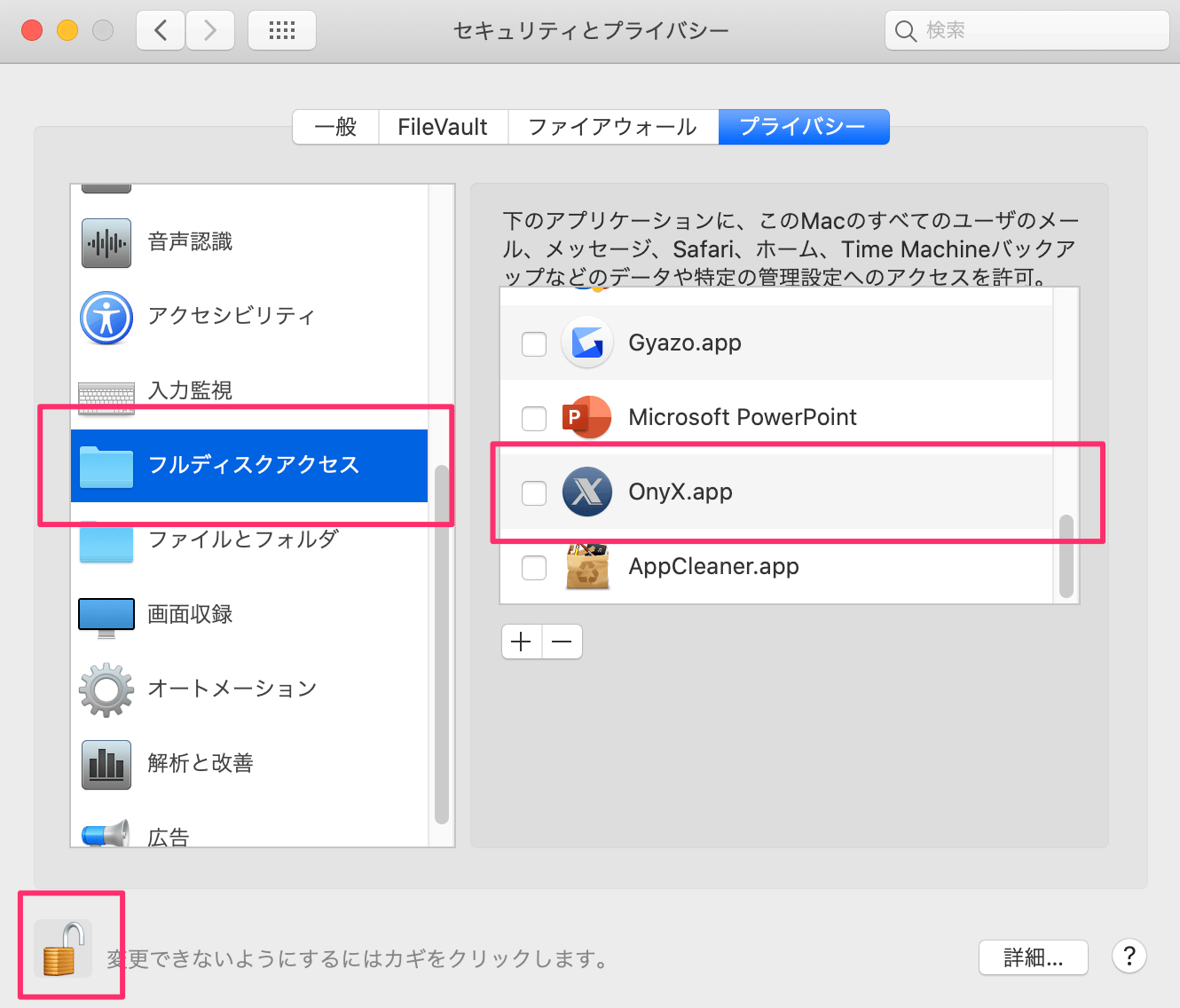Switch to the FileVault tab
The image size is (1180, 1008).
click(x=443, y=127)
